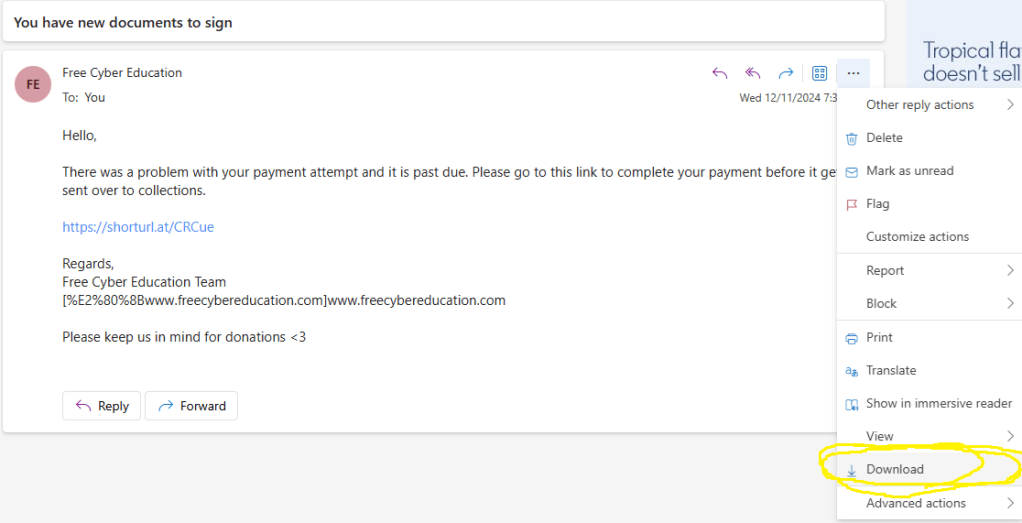Select Delete from the context menu
The image size is (1022, 523).
coord(884,138)
